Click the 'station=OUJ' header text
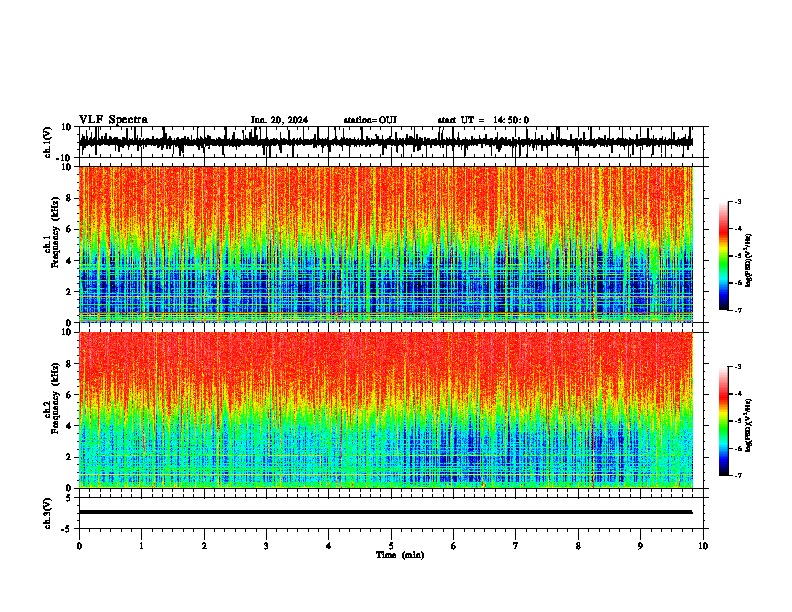 coord(370,120)
